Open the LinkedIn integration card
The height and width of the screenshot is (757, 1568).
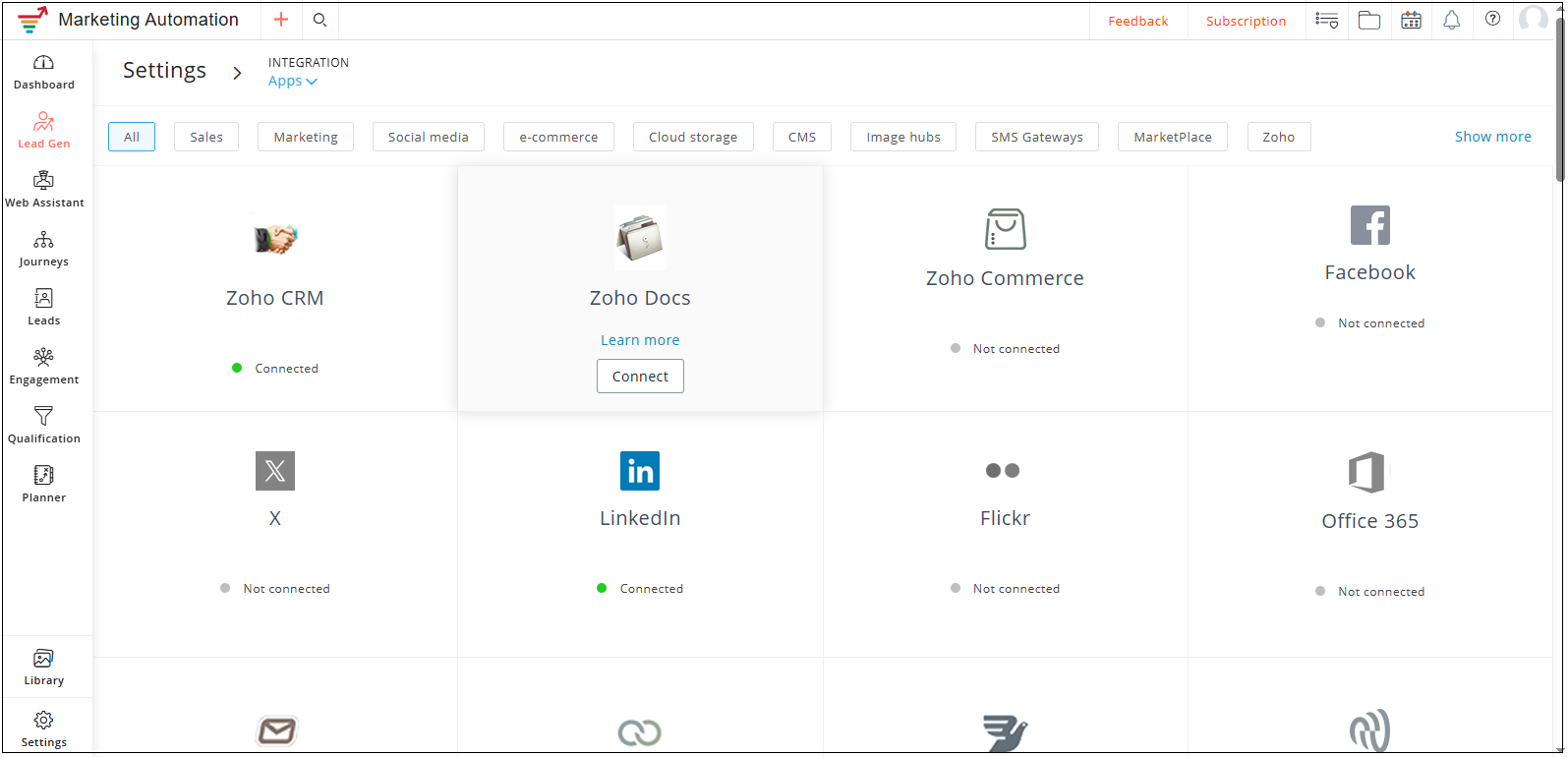click(x=640, y=534)
